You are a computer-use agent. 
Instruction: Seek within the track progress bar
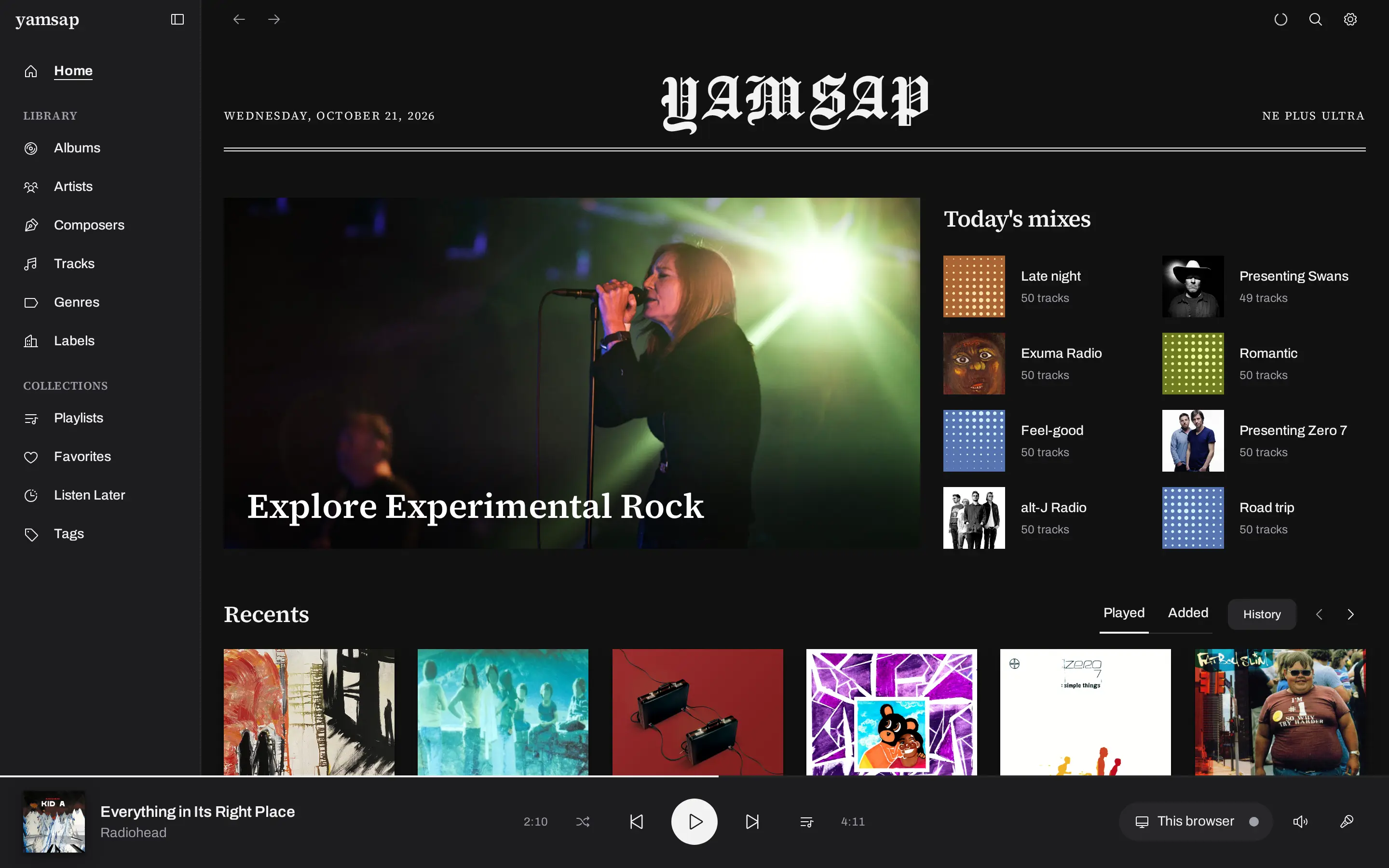pos(694,776)
